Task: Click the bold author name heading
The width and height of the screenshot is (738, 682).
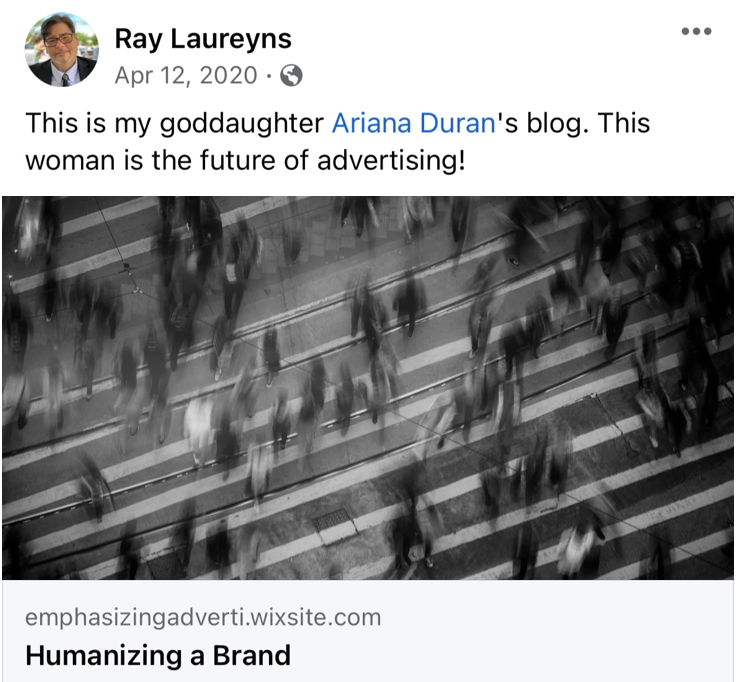Action: [203, 39]
